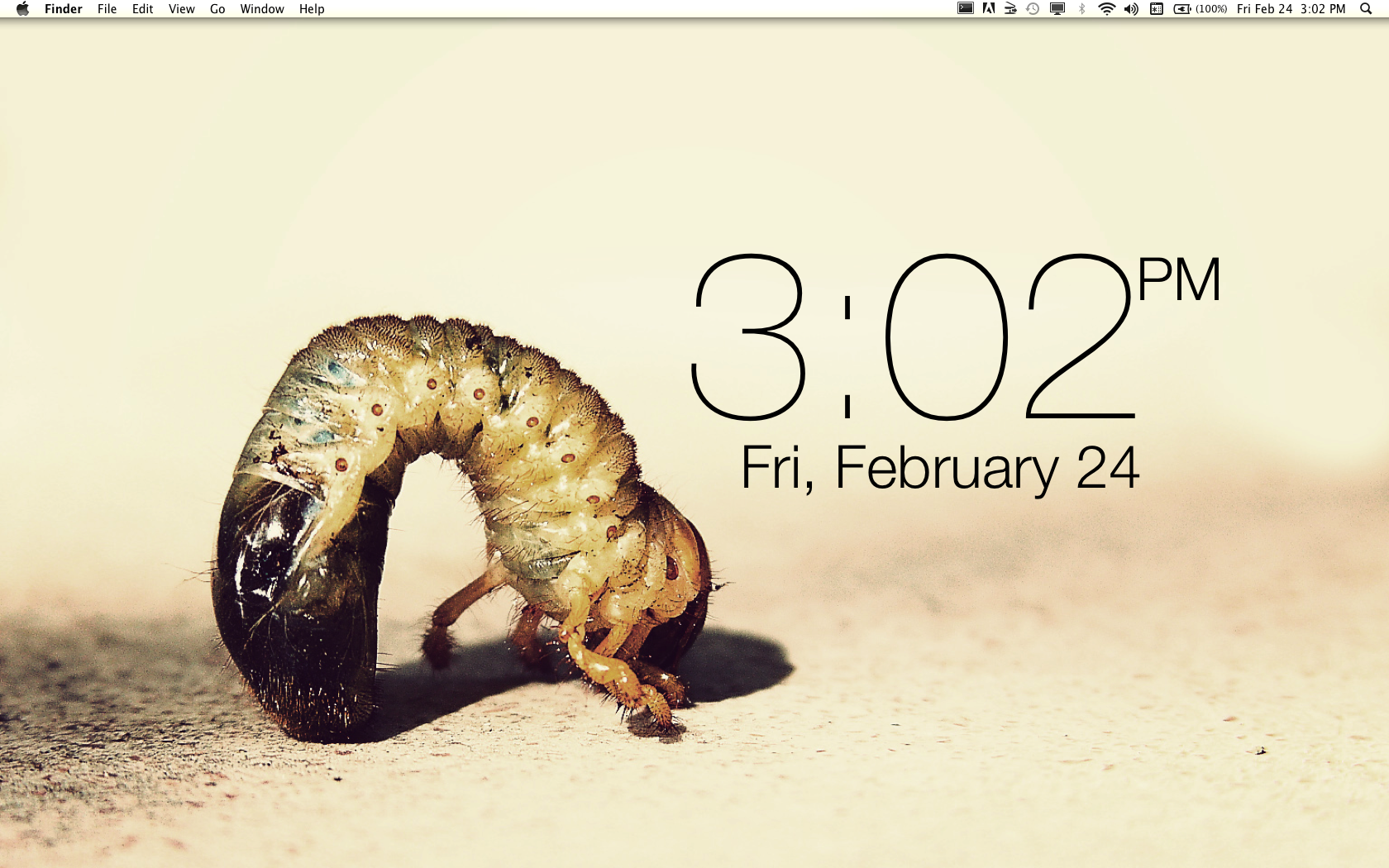This screenshot has width=1389, height=868.
Task: Open the Help menu
Action: (x=312, y=9)
